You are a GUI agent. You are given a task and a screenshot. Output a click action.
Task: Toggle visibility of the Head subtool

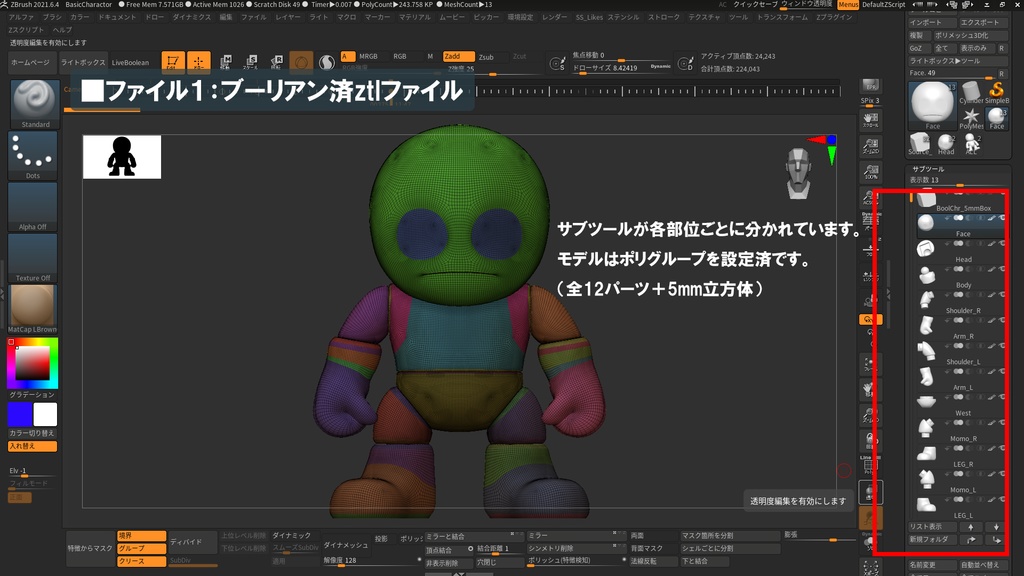tap(957, 243)
